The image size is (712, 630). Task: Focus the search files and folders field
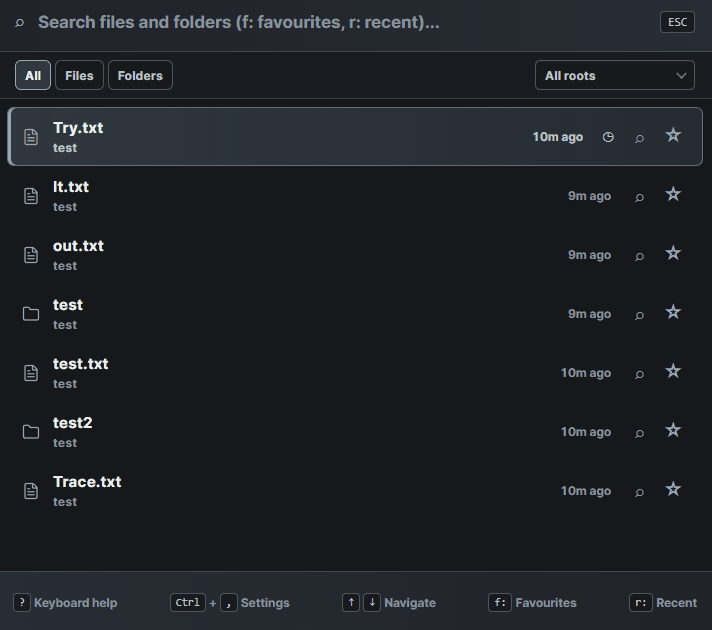pos(341,22)
